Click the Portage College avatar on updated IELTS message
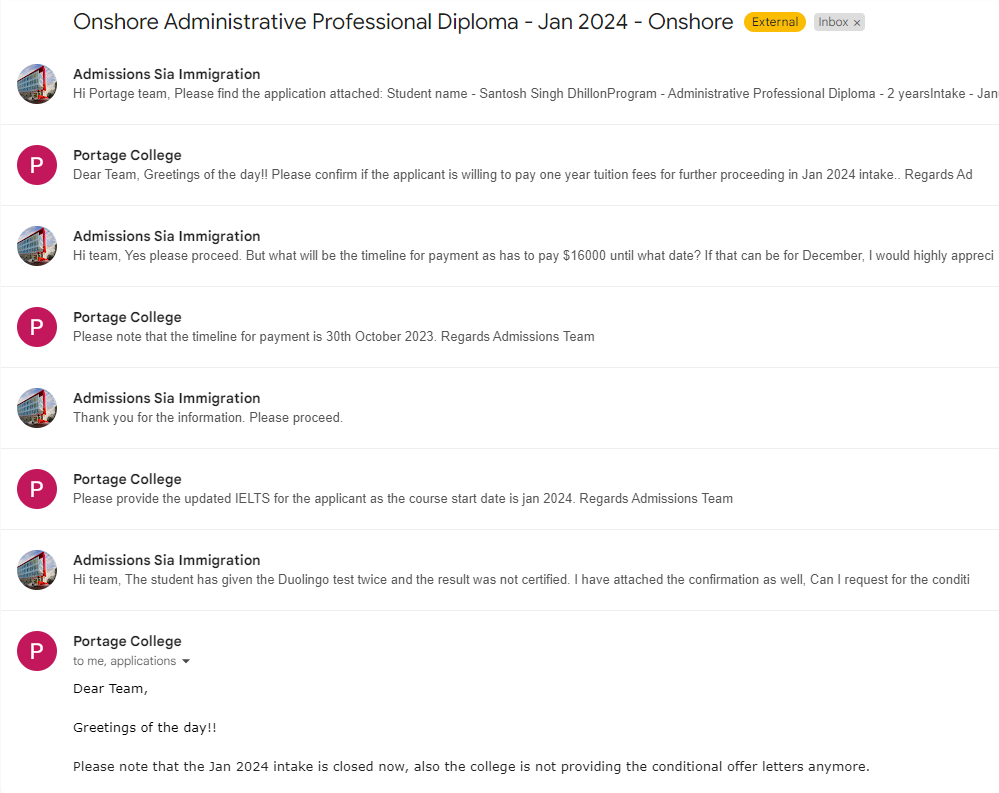999x793 pixels. pos(37,489)
